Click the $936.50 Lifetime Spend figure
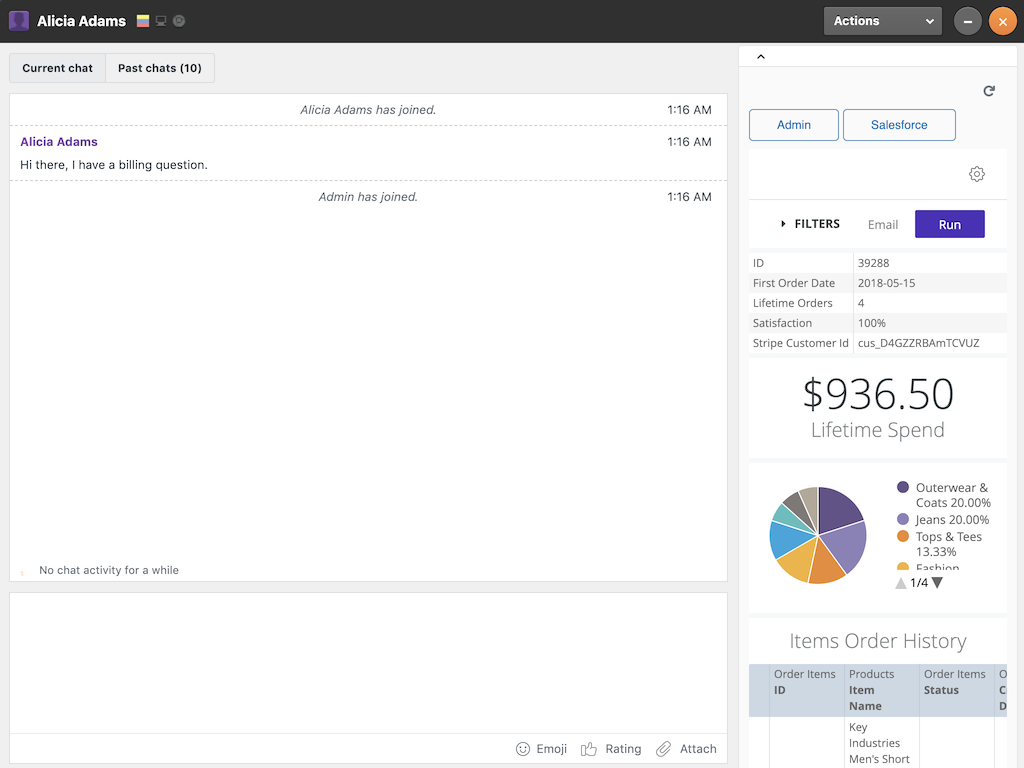Viewport: 1024px width, 768px height. pyautogui.click(x=878, y=394)
